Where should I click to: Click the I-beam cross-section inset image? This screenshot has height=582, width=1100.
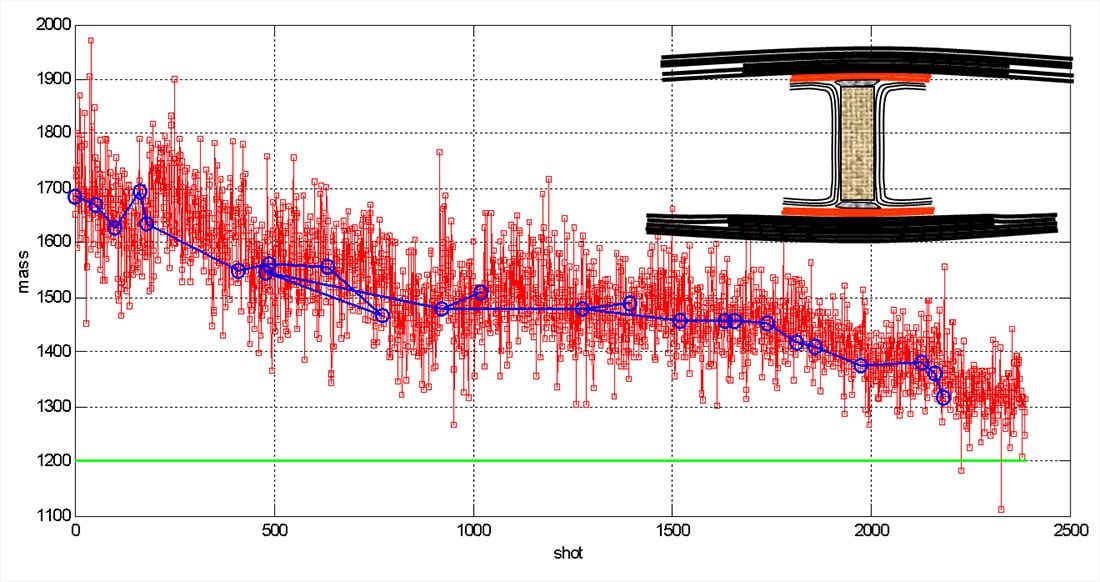tap(859, 145)
